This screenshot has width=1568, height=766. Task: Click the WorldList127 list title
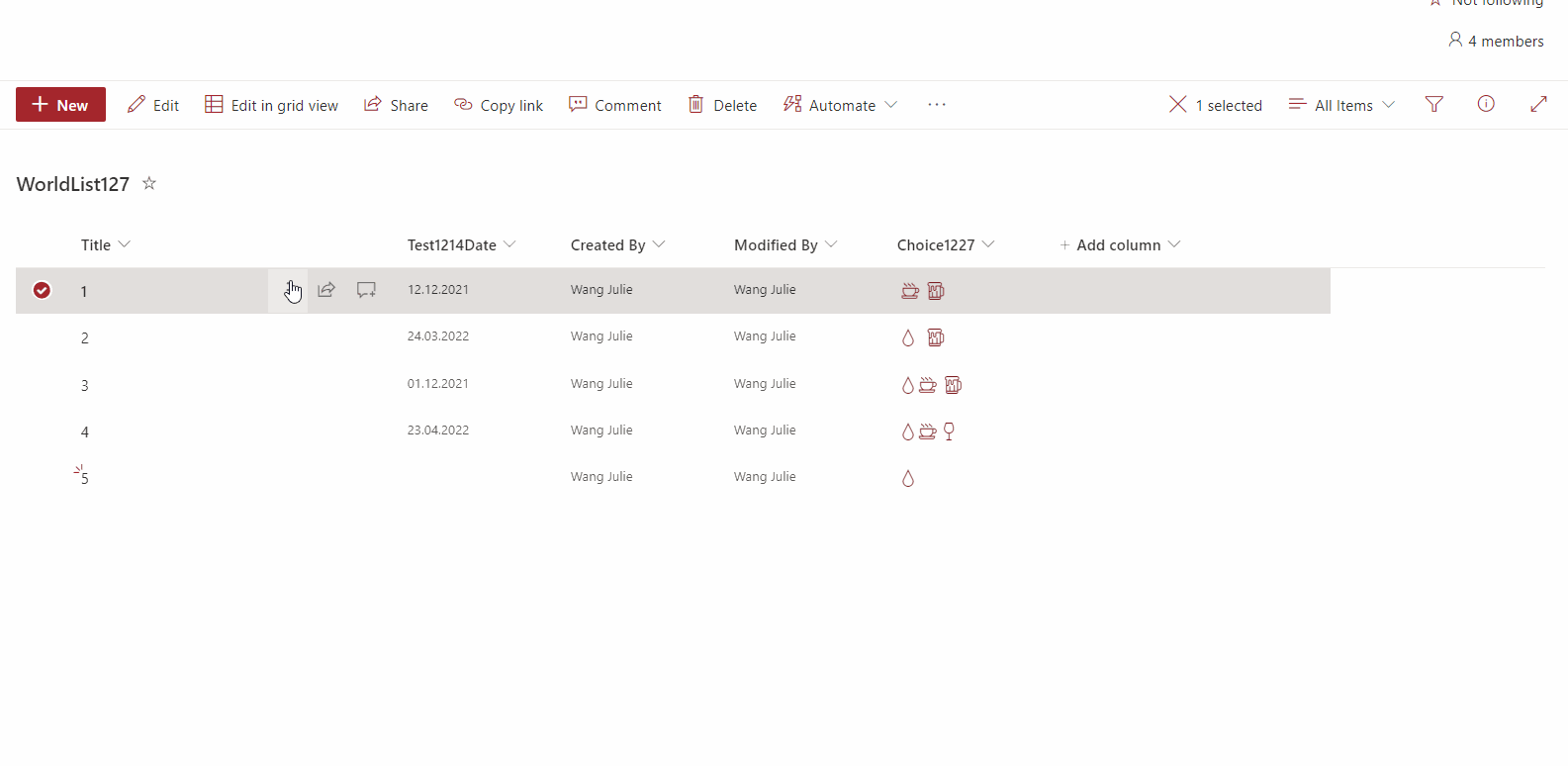coord(73,184)
